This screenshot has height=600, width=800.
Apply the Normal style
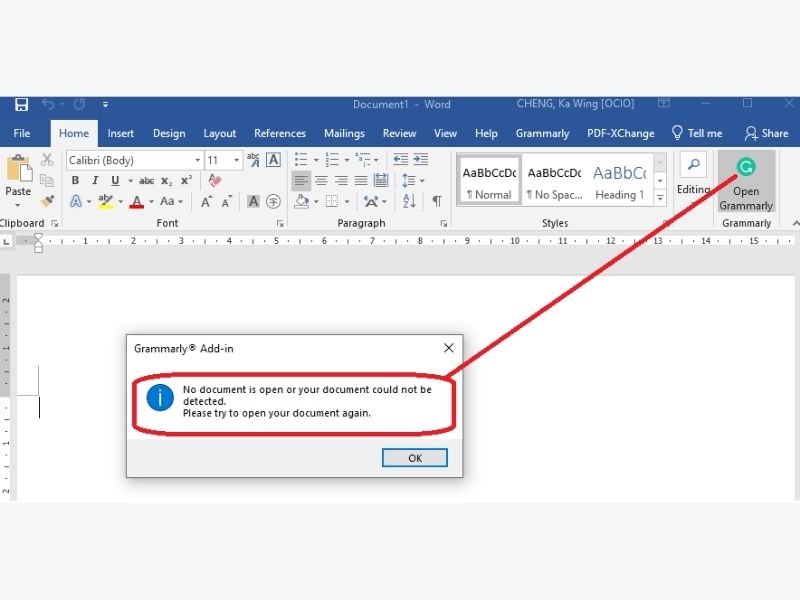click(489, 181)
